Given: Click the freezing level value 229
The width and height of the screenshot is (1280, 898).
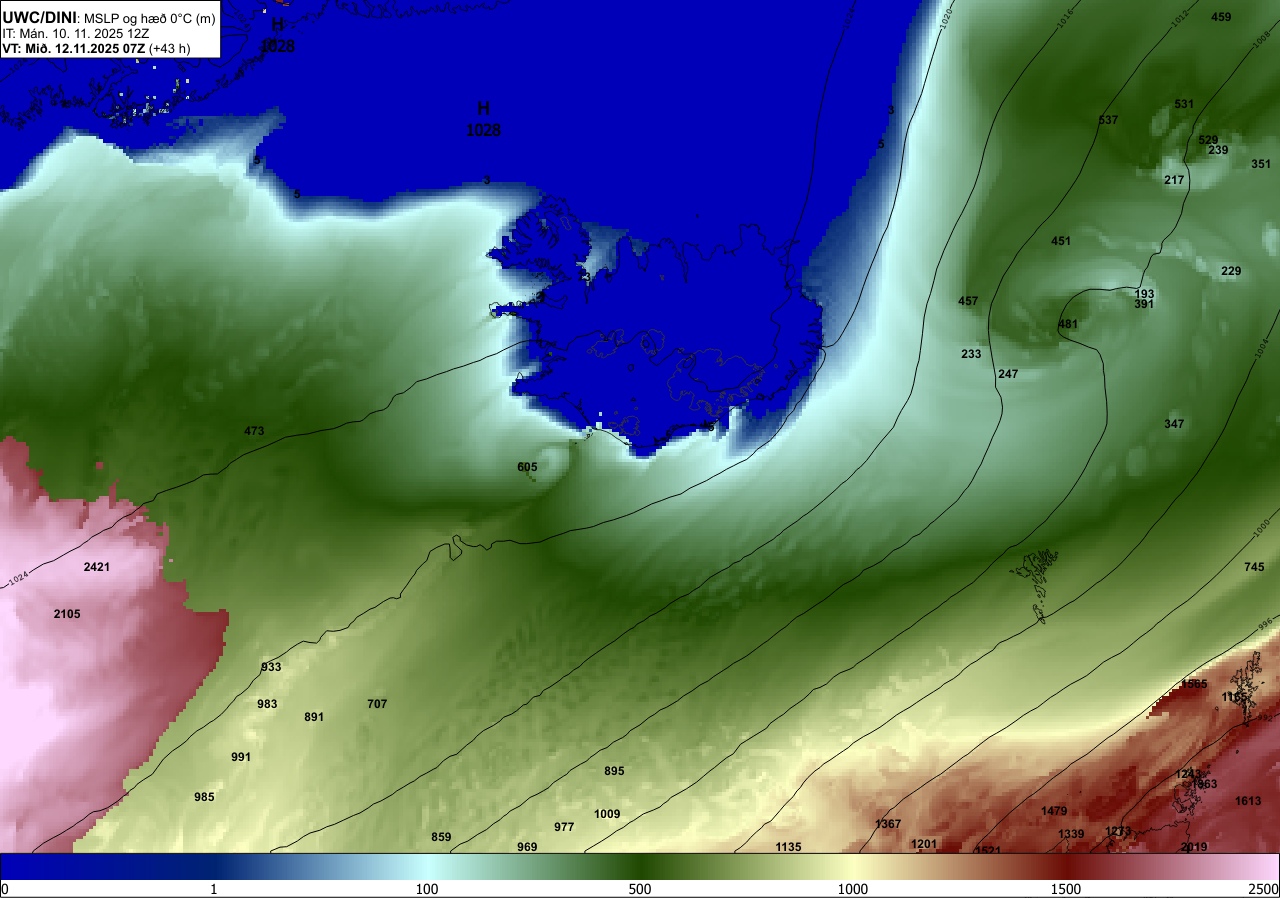Looking at the screenshot, I should [1231, 272].
